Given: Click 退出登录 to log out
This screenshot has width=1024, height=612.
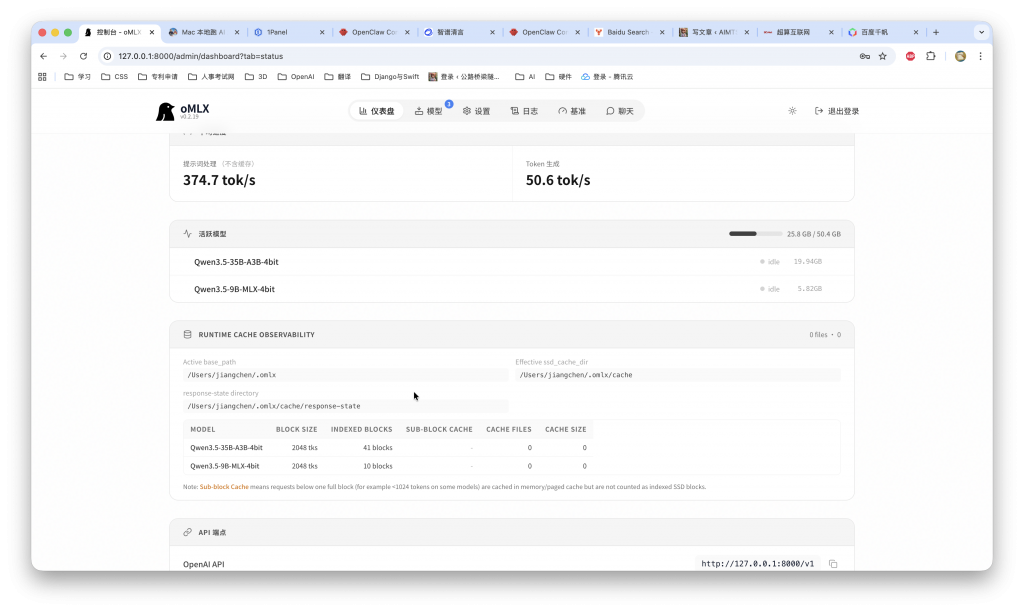Looking at the screenshot, I should click(837, 111).
